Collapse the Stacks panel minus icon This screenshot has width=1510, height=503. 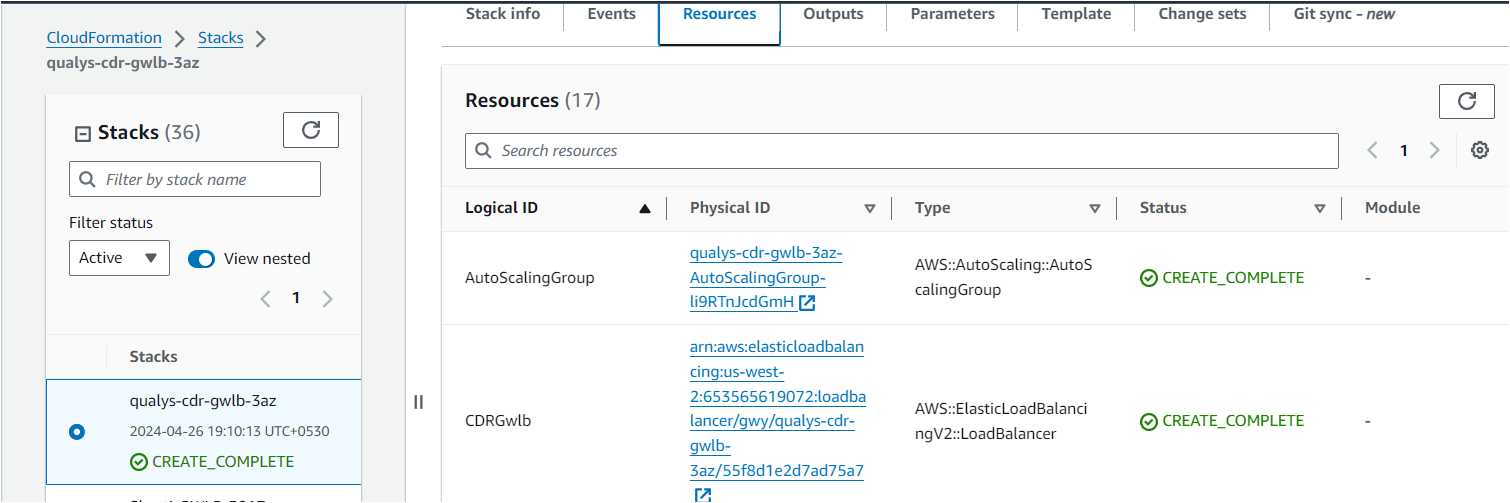(x=83, y=133)
